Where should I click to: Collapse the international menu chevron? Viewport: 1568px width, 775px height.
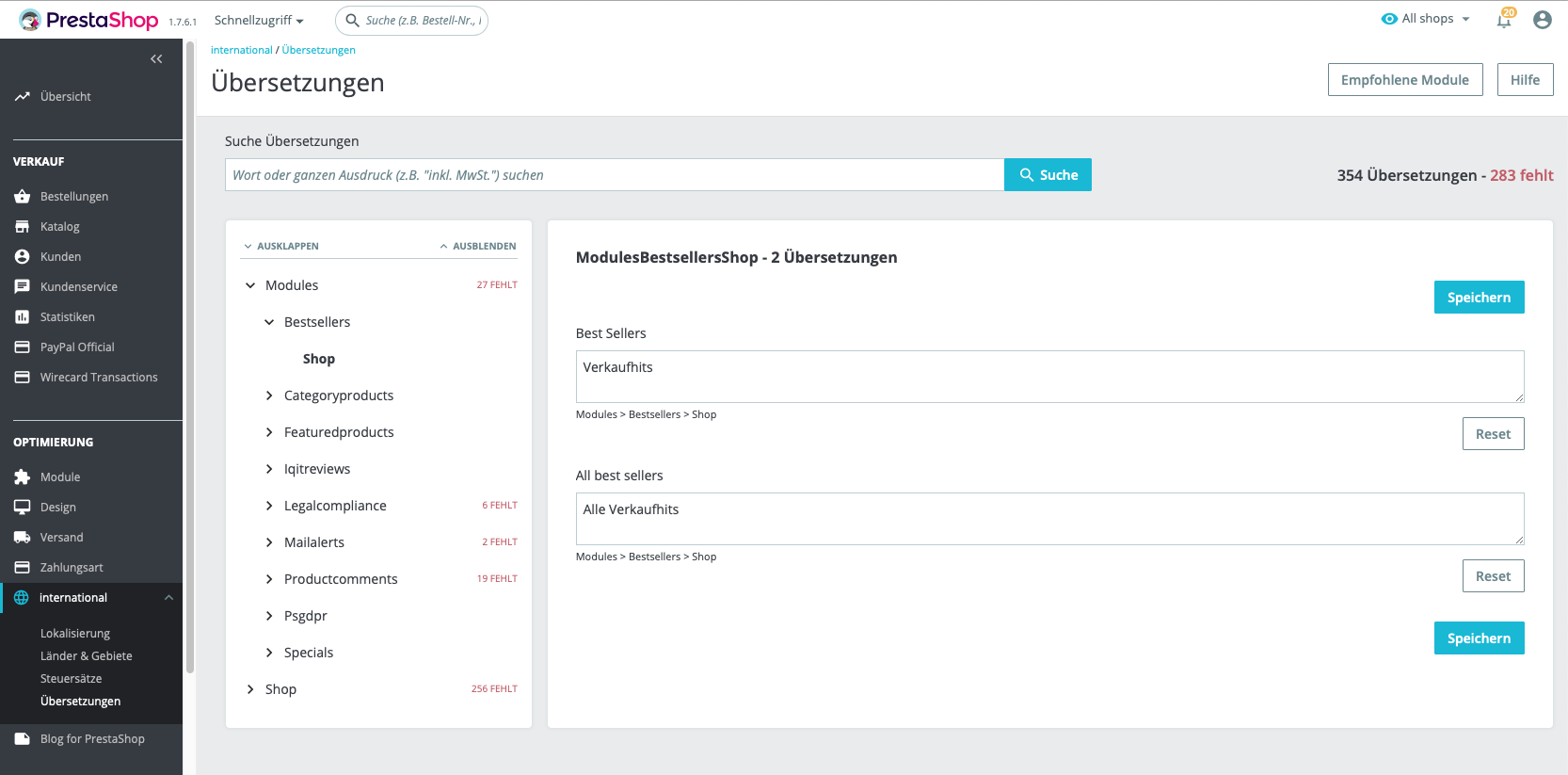pyautogui.click(x=168, y=598)
